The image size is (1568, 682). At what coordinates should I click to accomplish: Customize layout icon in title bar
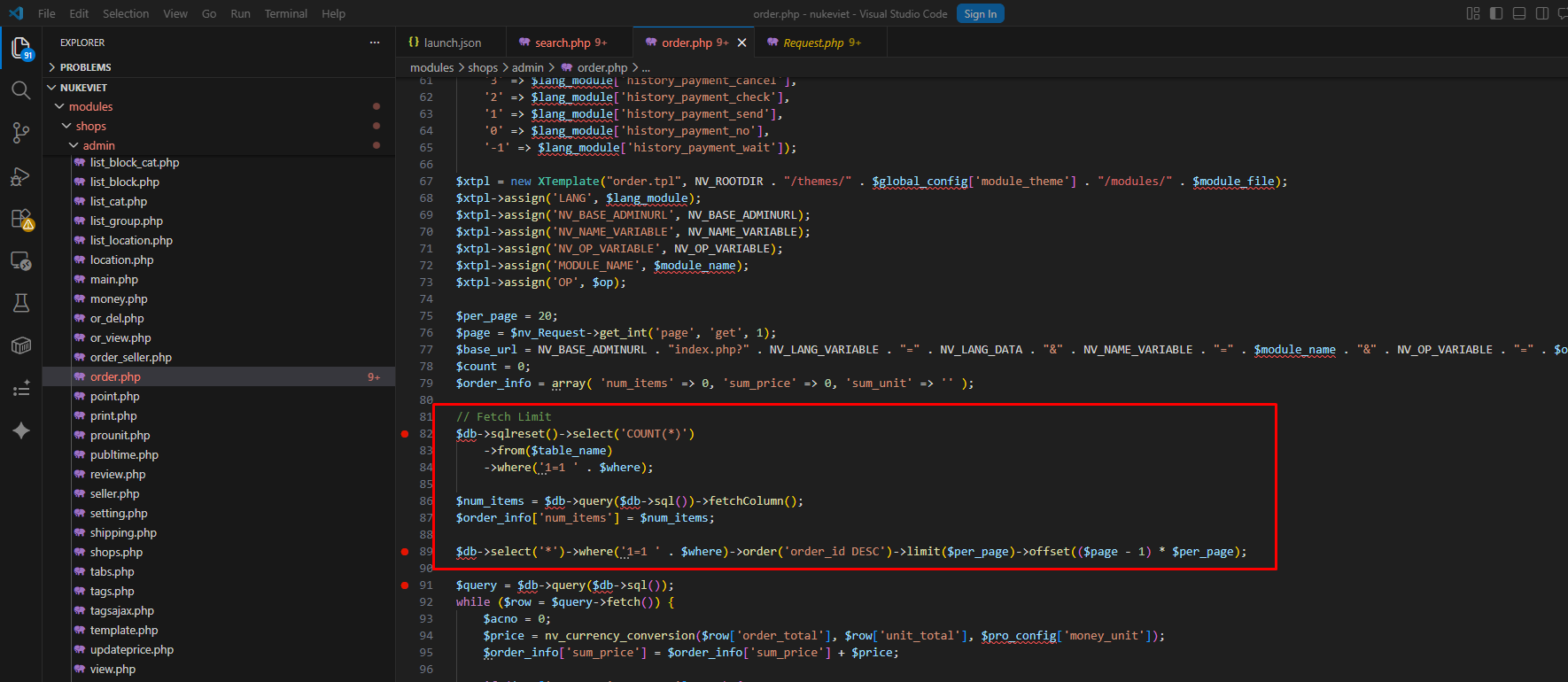click(x=1473, y=13)
